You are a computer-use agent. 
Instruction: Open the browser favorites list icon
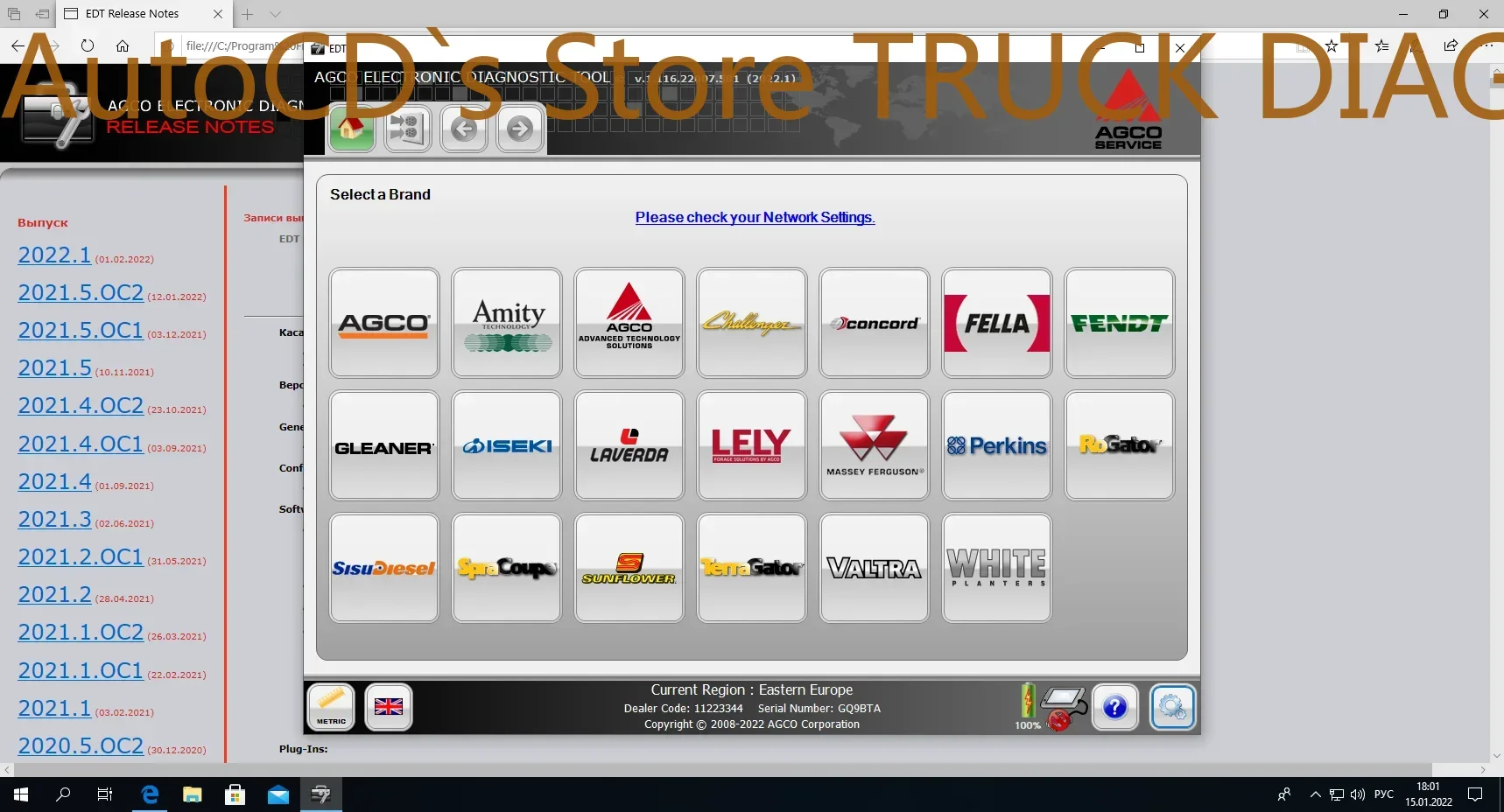click(x=1382, y=45)
